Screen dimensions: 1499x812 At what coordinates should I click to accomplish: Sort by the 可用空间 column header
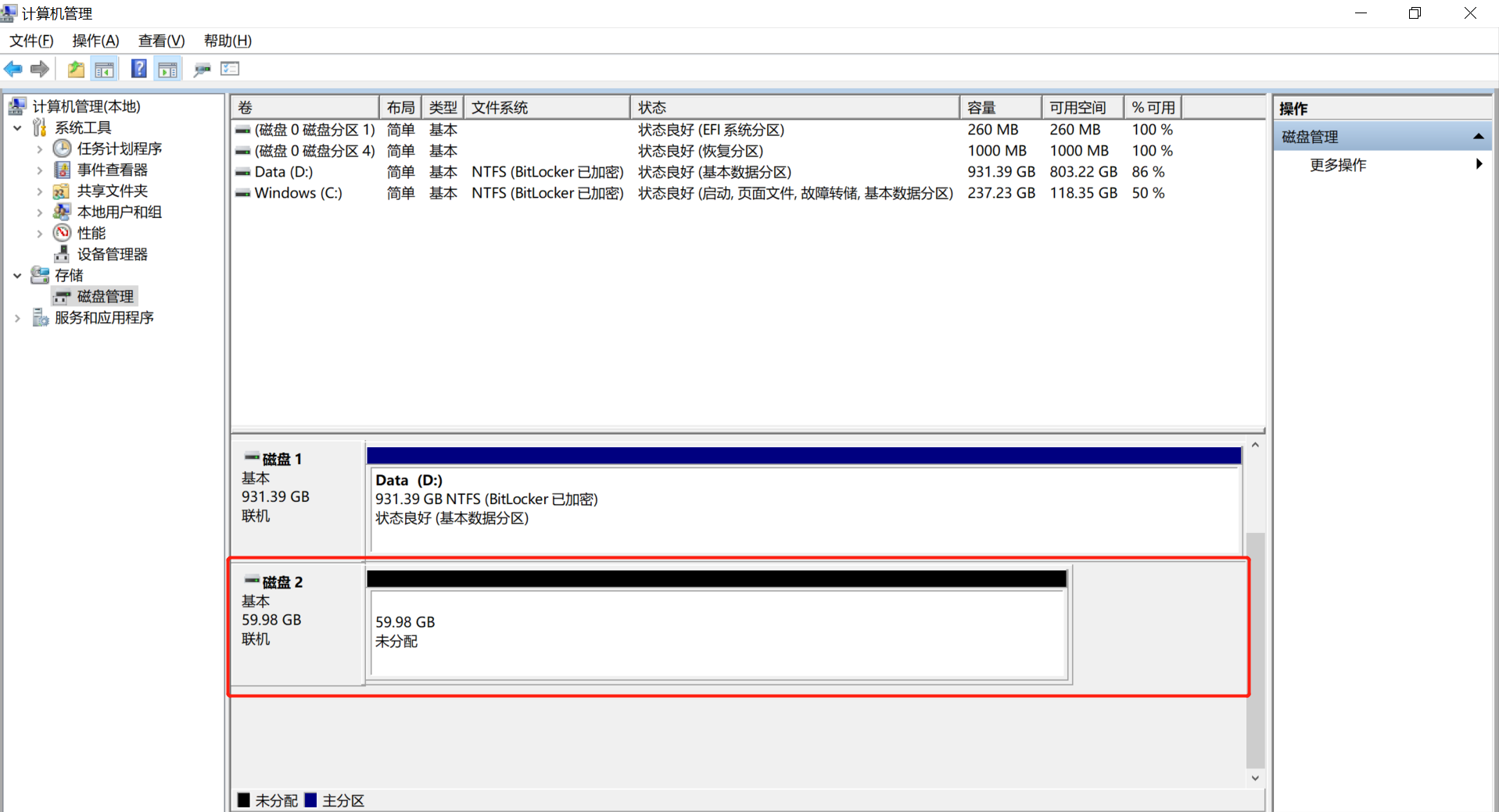1083,107
